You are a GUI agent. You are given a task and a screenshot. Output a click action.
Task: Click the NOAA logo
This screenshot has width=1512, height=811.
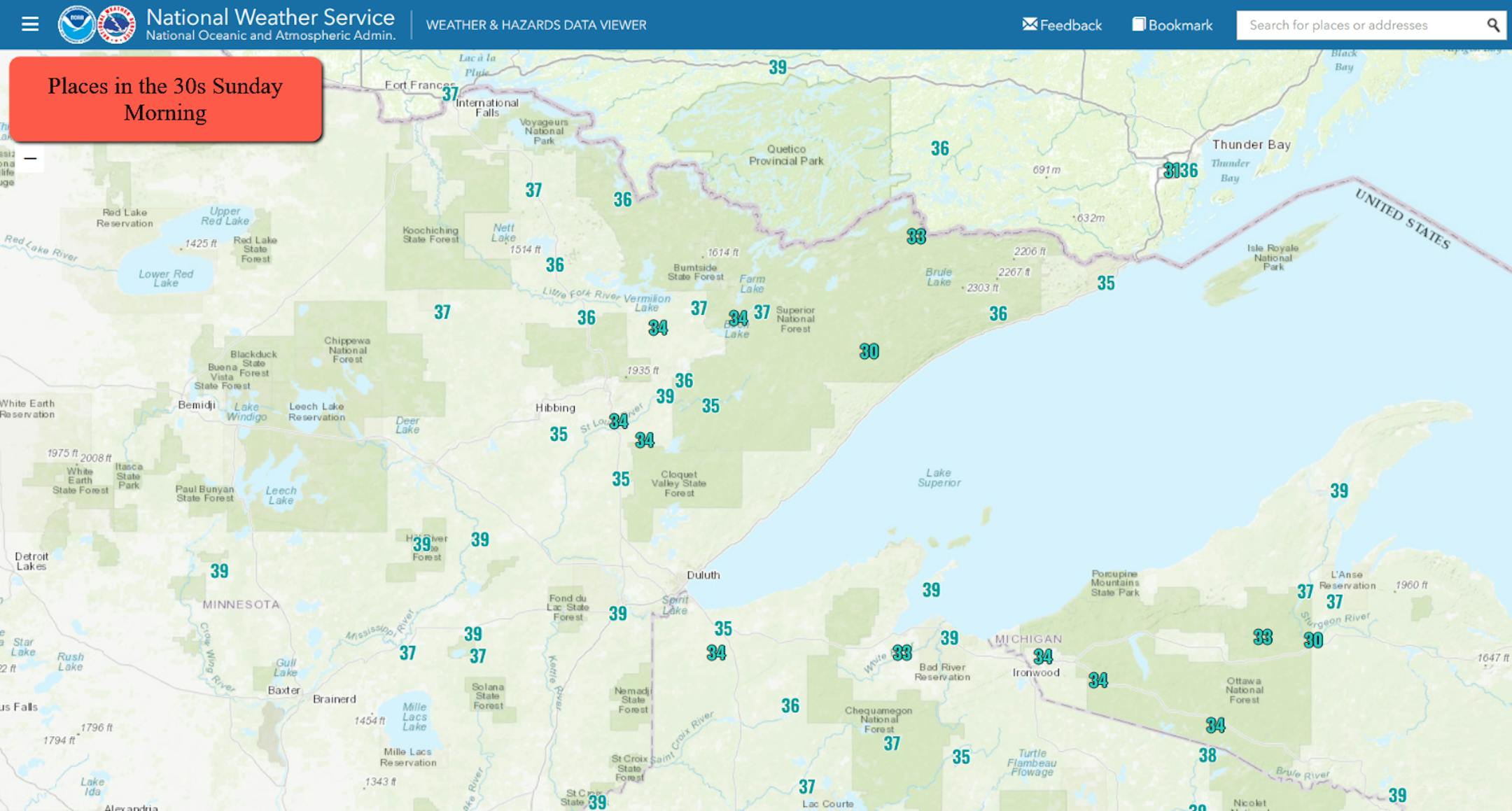click(76, 24)
